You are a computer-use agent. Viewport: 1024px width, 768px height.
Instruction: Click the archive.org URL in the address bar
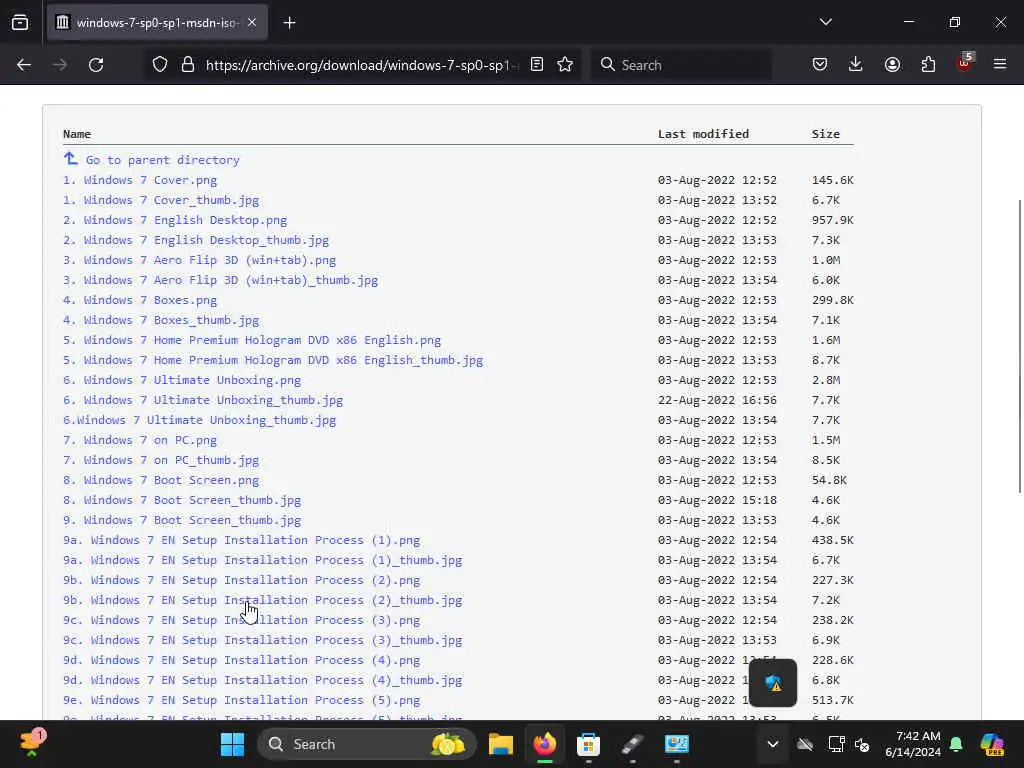coord(362,65)
